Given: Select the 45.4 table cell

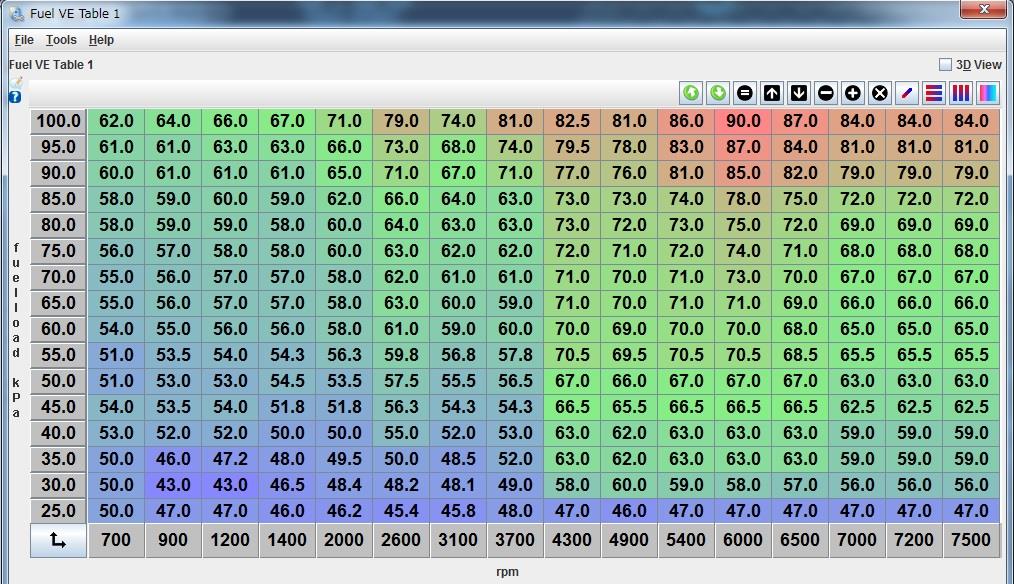Looking at the screenshot, I should (x=401, y=511).
